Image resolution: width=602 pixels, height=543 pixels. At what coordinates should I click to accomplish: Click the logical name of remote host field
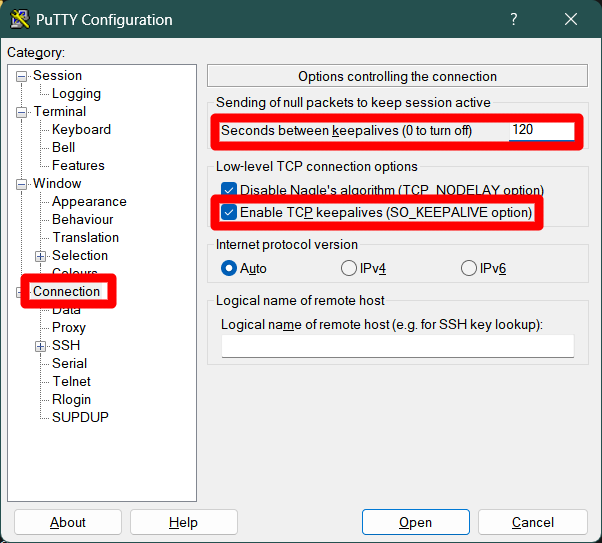(x=398, y=346)
